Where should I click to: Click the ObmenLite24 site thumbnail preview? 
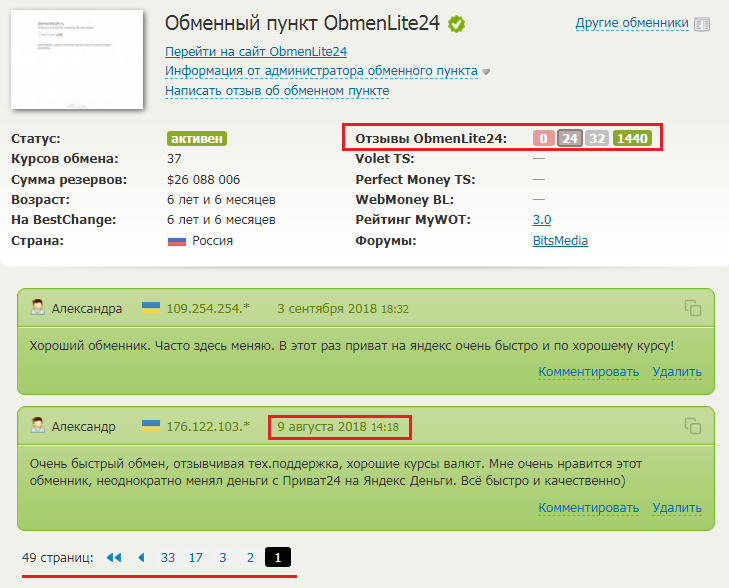point(78,60)
